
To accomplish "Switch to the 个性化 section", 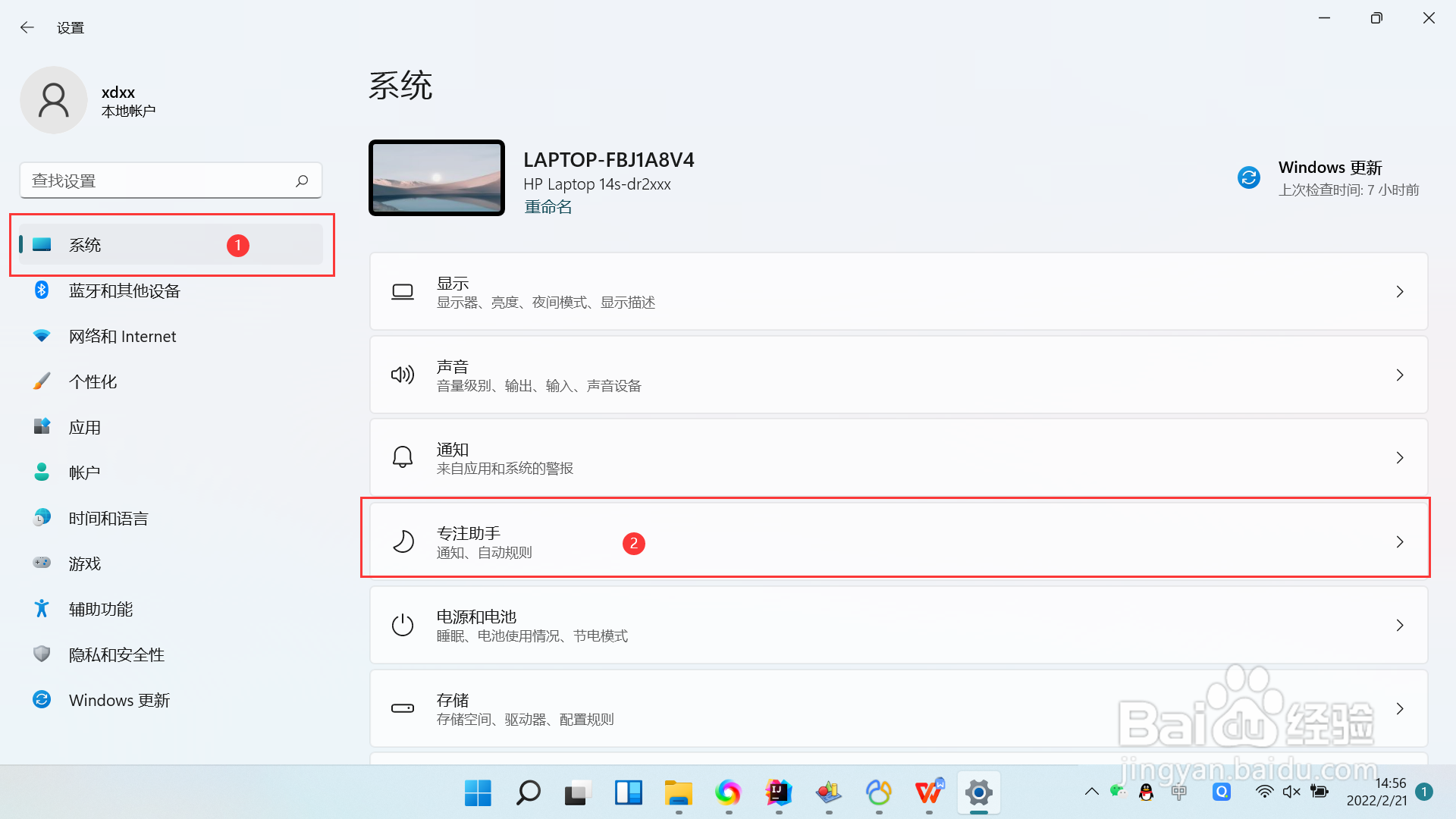I will click(x=93, y=381).
